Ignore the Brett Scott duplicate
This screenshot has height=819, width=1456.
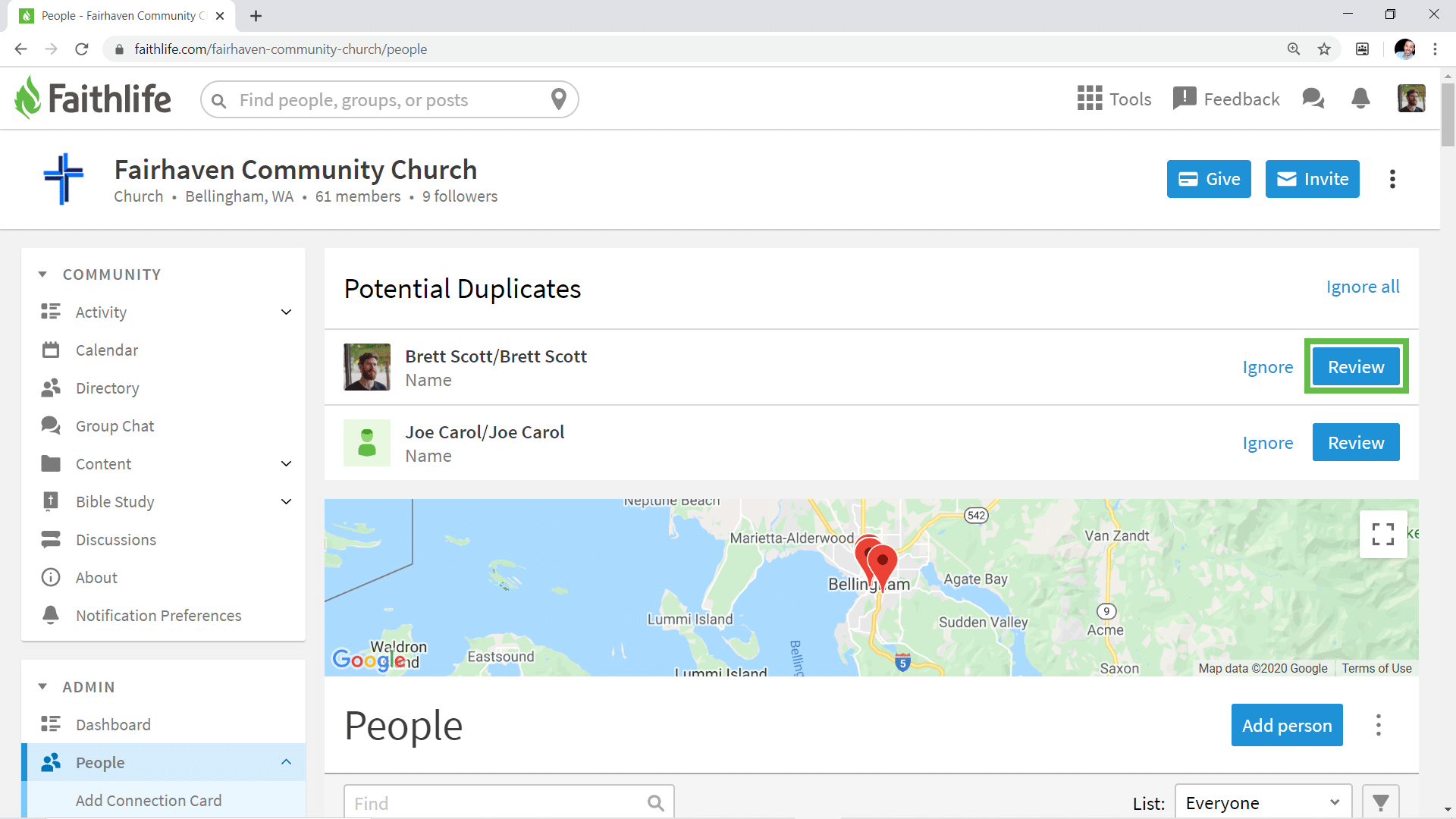(x=1267, y=367)
